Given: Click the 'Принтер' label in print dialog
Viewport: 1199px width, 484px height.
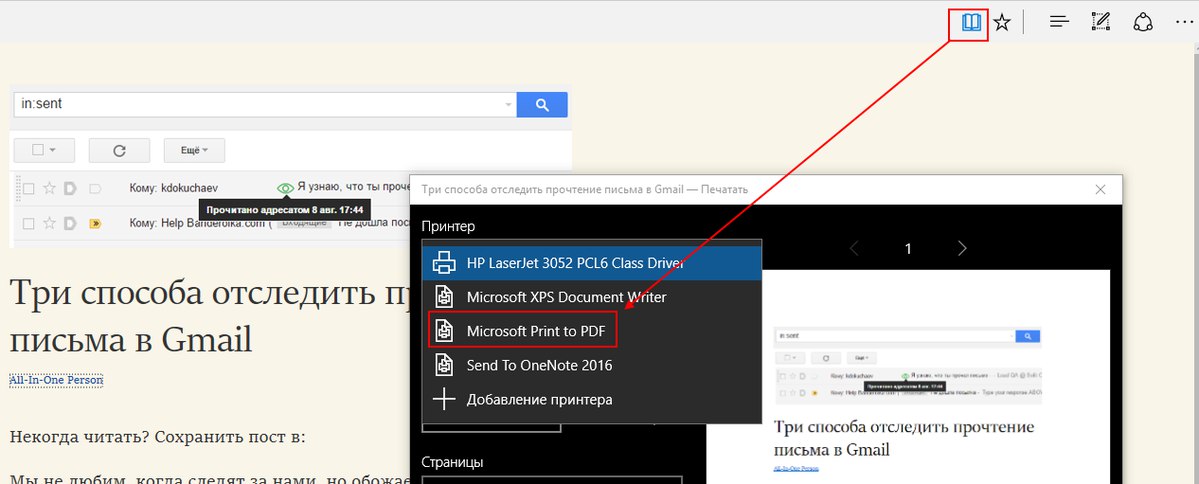Looking at the screenshot, I should pos(448,226).
